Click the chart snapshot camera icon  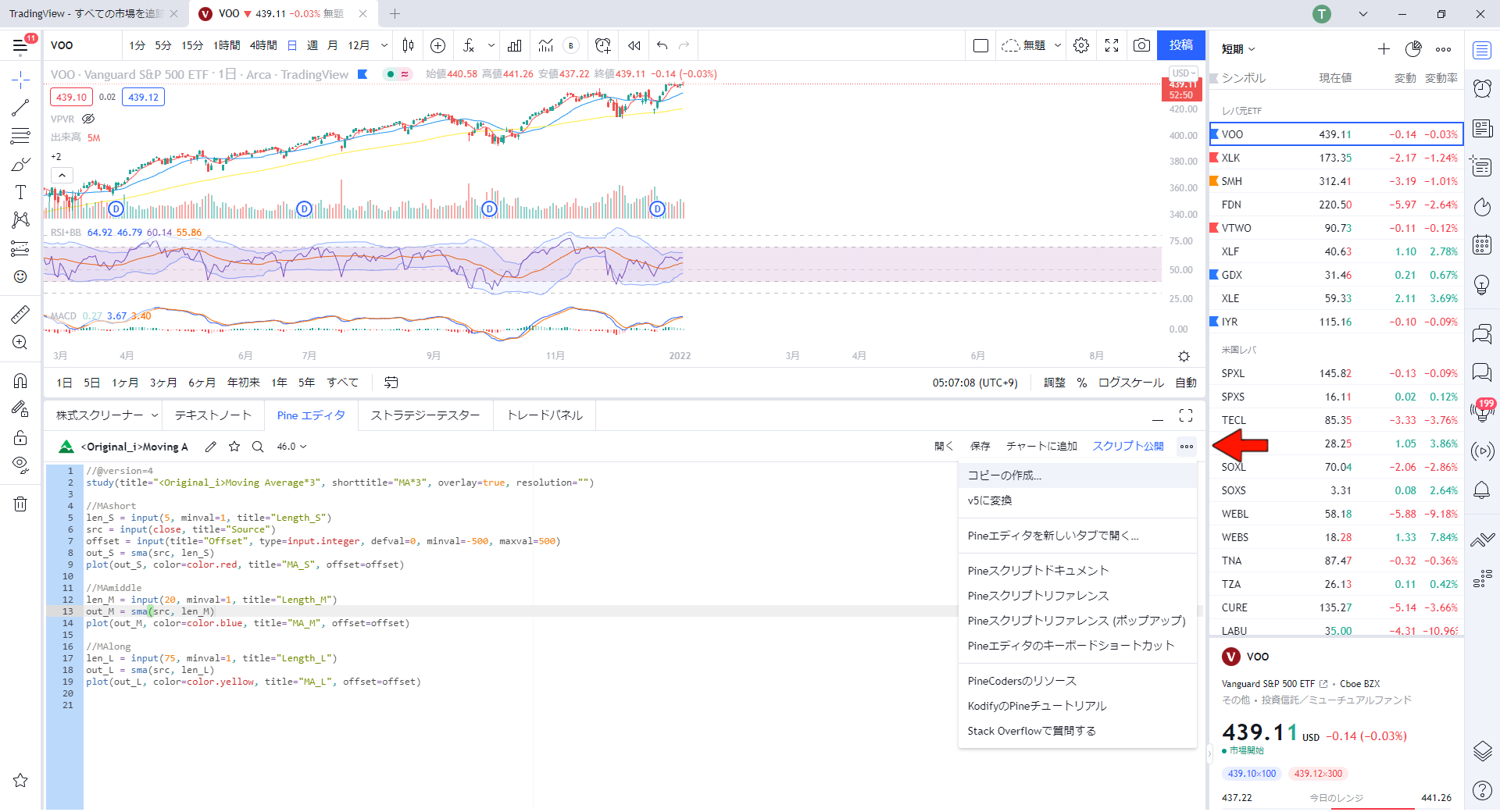click(1141, 46)
